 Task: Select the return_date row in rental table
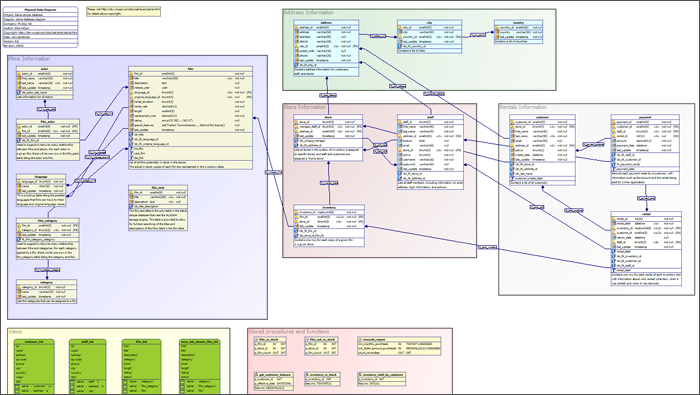[x=646, y=237]
